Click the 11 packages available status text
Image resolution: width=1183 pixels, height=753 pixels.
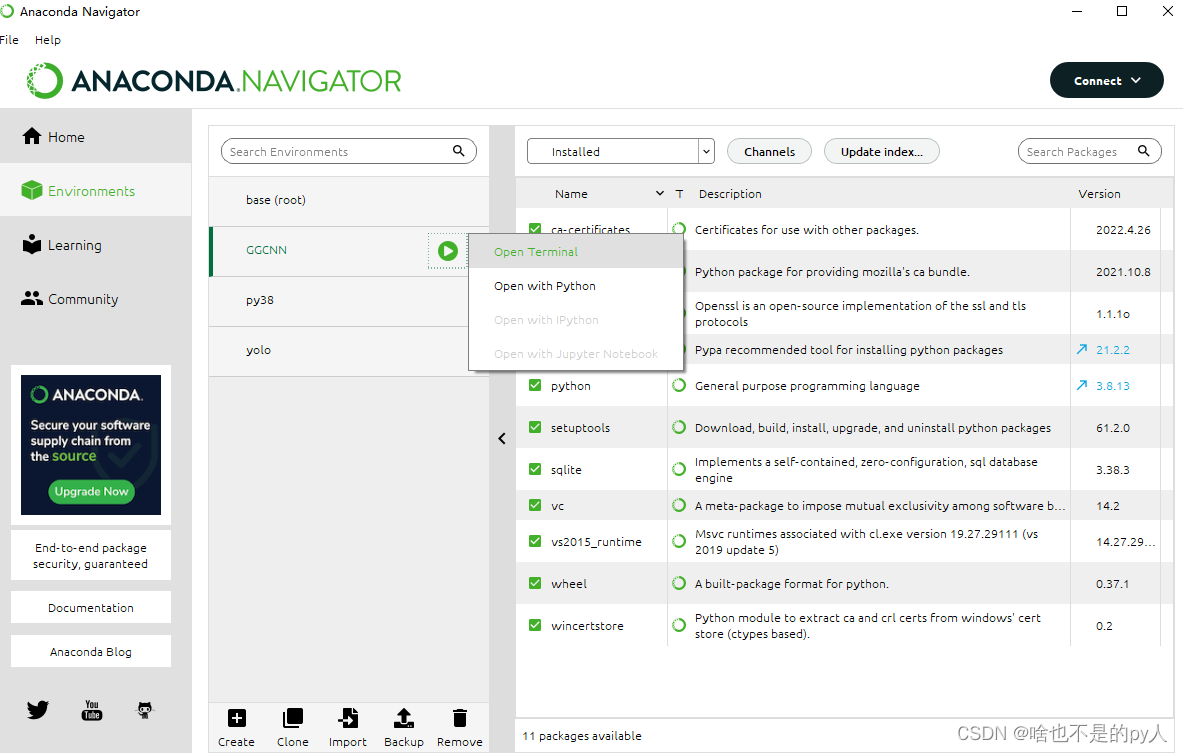582,736
